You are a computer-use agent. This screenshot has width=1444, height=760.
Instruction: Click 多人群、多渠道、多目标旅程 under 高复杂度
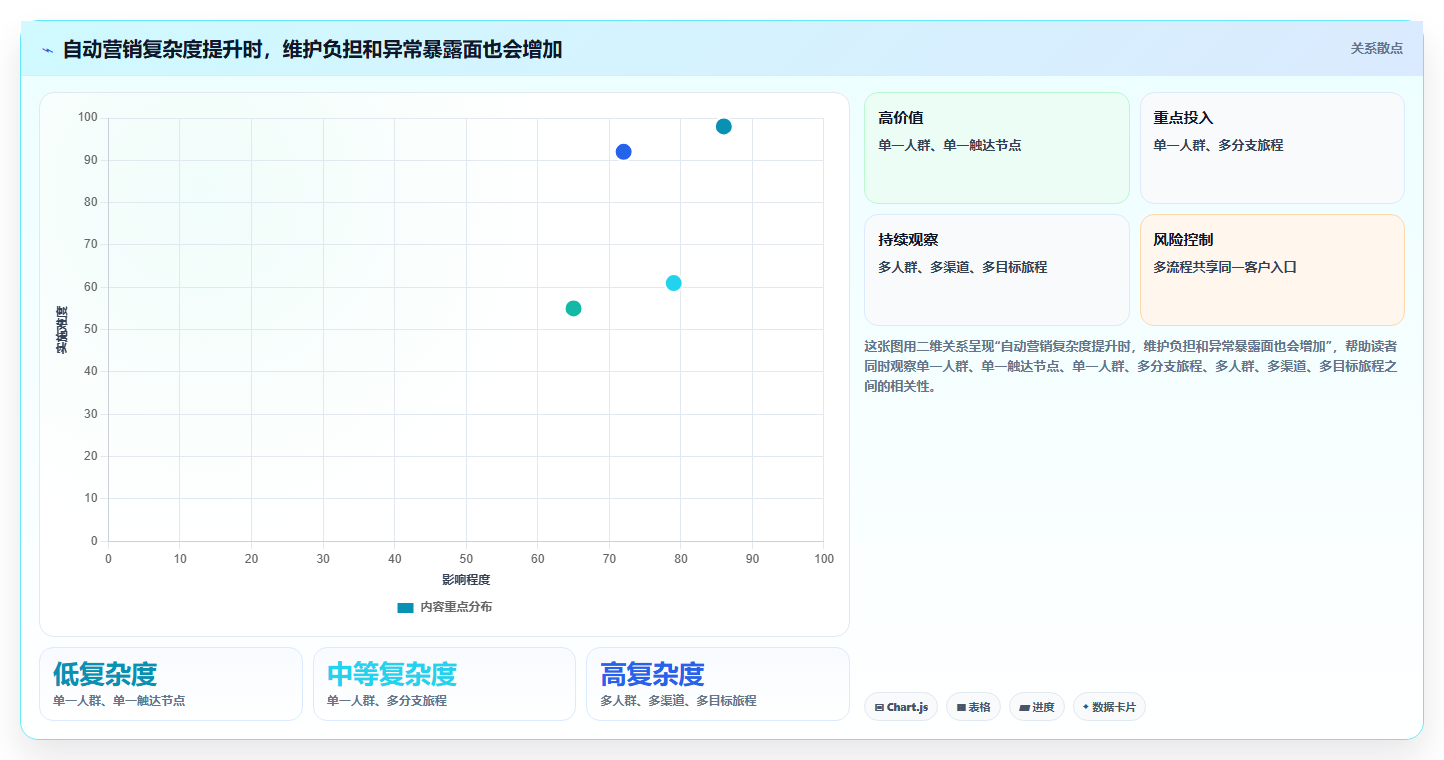[679, 701]
